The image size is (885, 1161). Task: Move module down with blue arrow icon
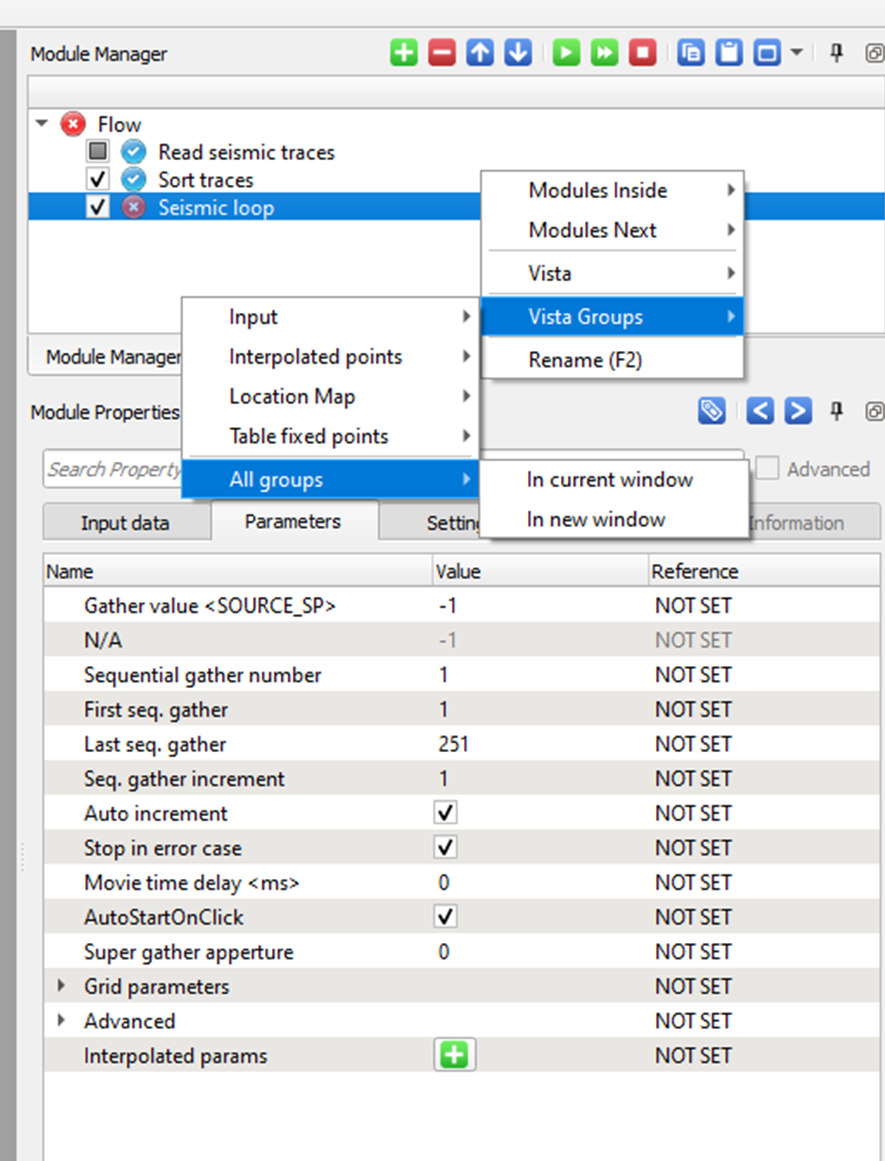point(518,53)
